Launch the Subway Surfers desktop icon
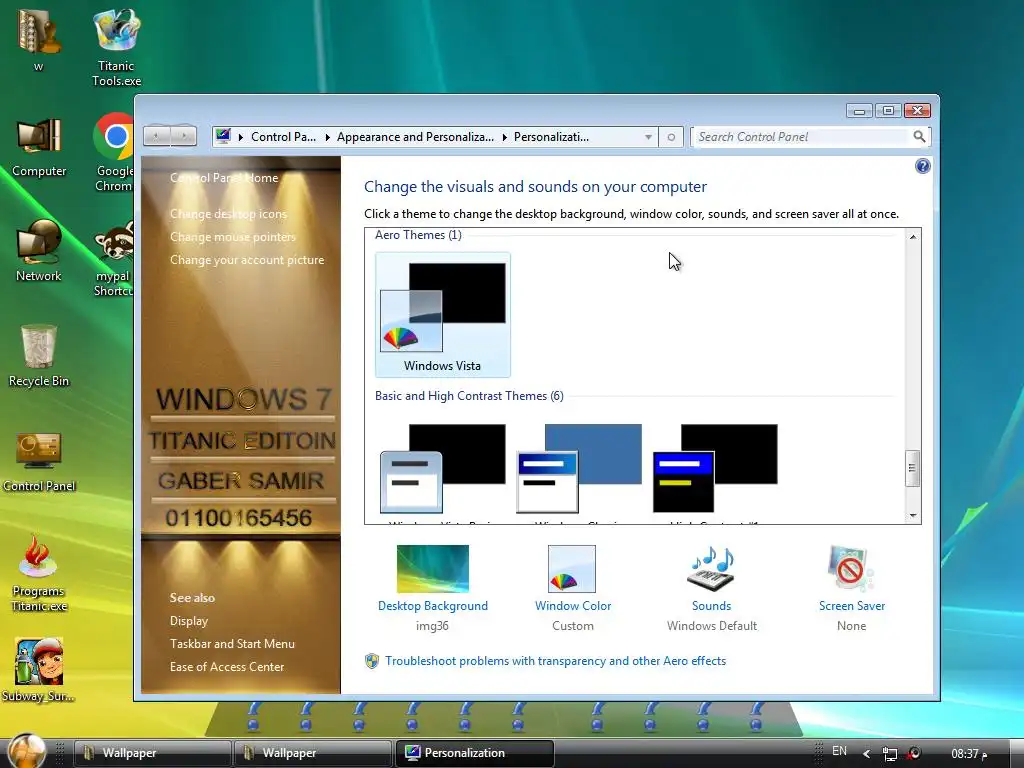The height and width of the screenshot is (768, 1024). coord(39,670)
